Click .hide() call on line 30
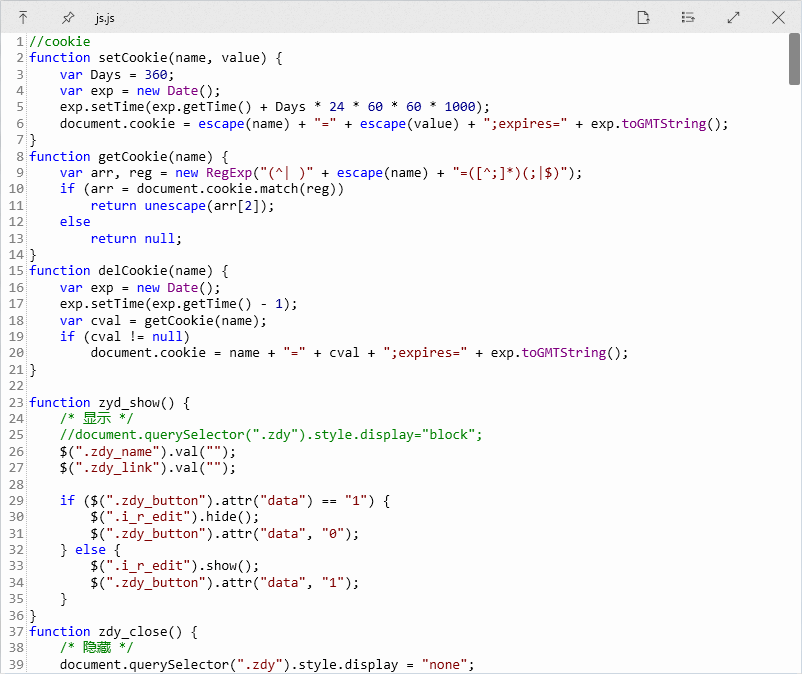 [x=229, y=517]
